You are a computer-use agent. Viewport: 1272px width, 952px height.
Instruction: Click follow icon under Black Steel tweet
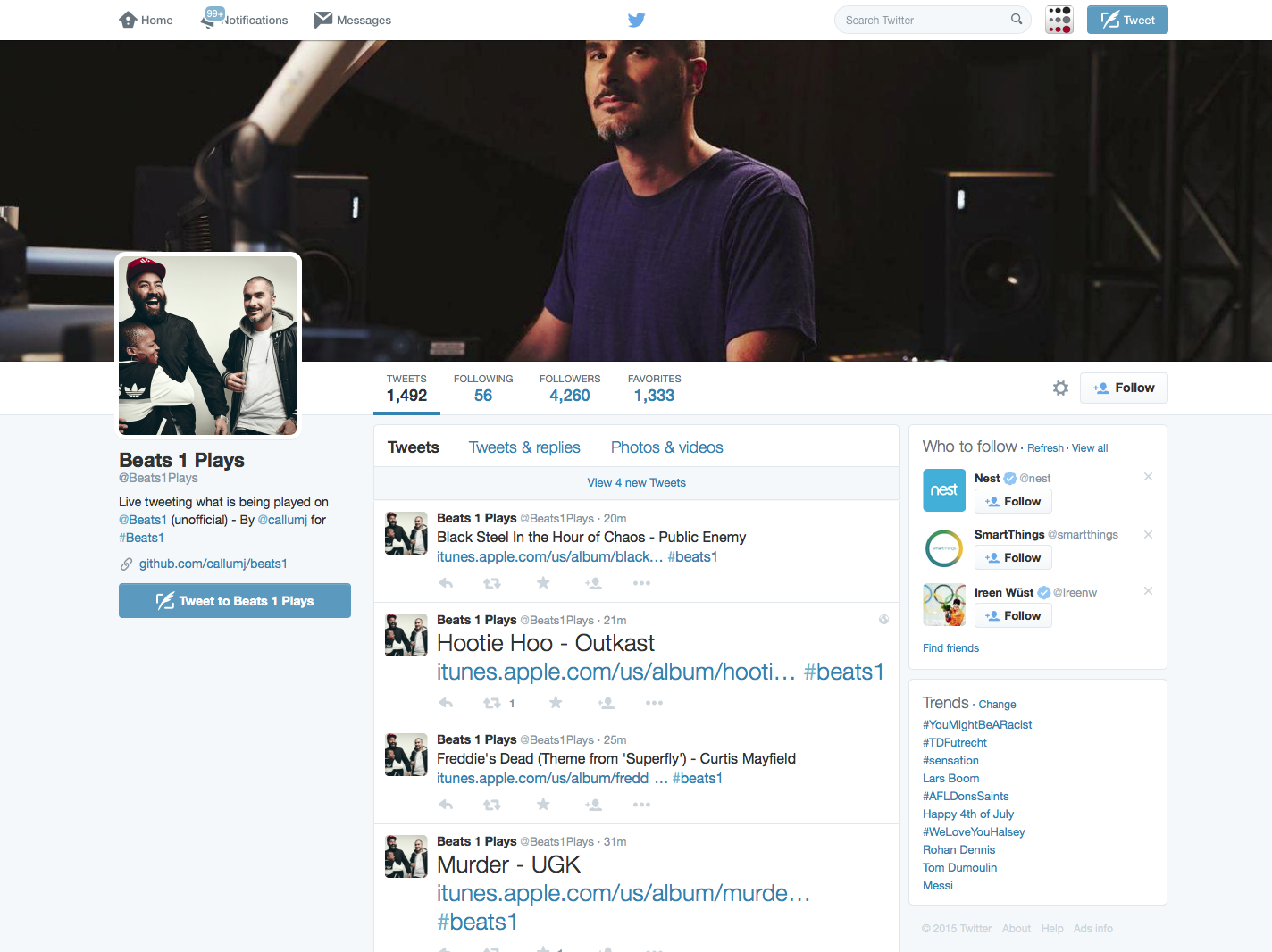tap(593, 583)
